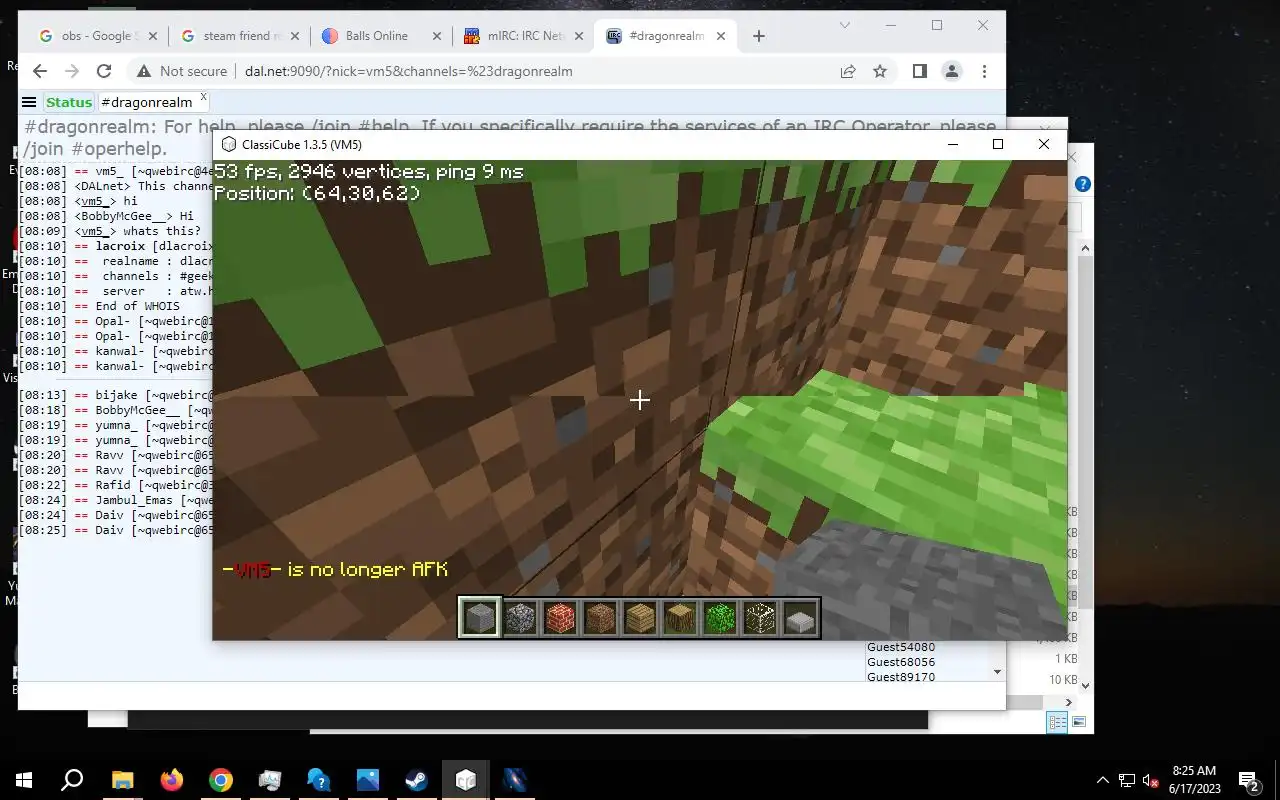Select the glass block in the hotbar

point(760,618)
